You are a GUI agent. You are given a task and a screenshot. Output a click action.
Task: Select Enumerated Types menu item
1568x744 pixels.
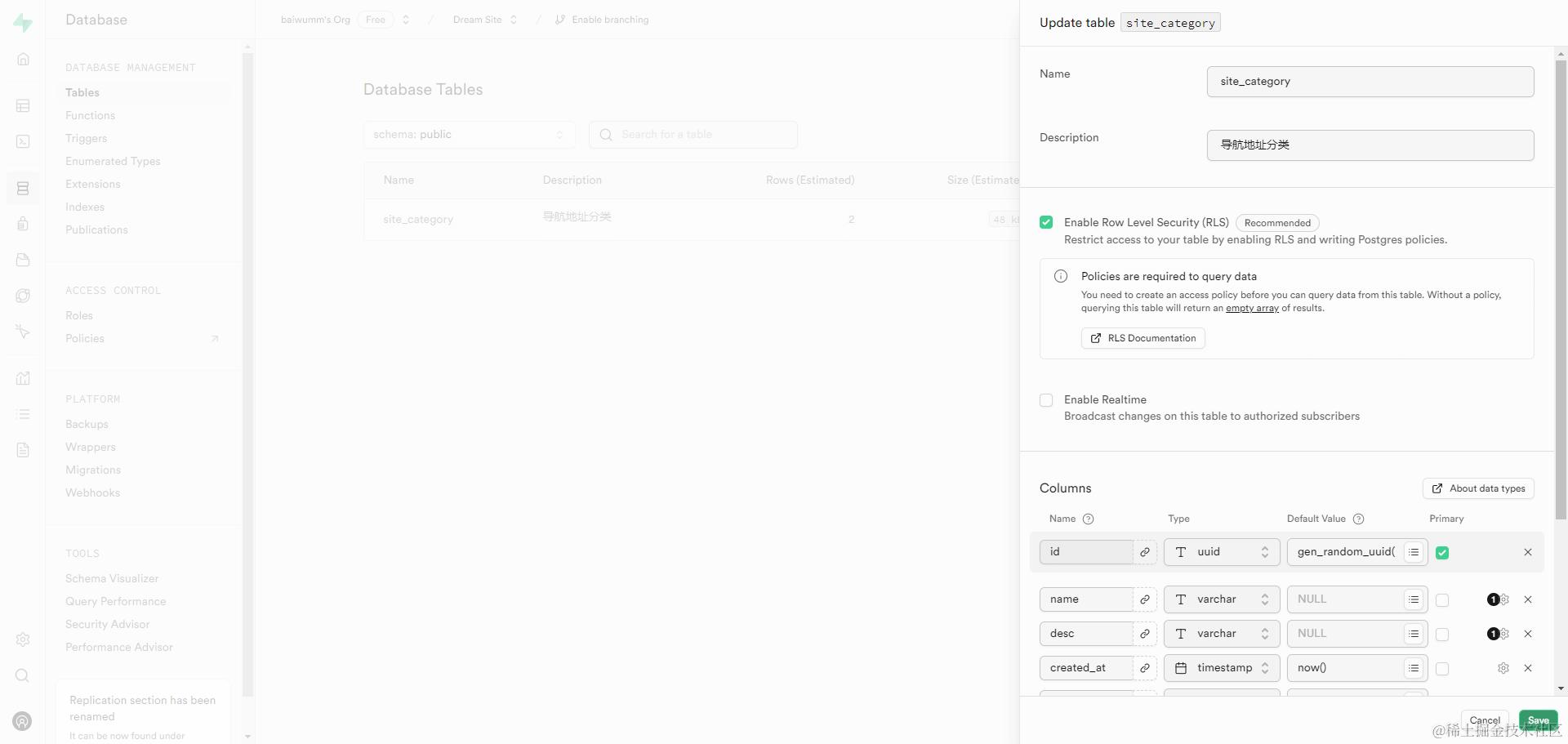tap(113, 162)
